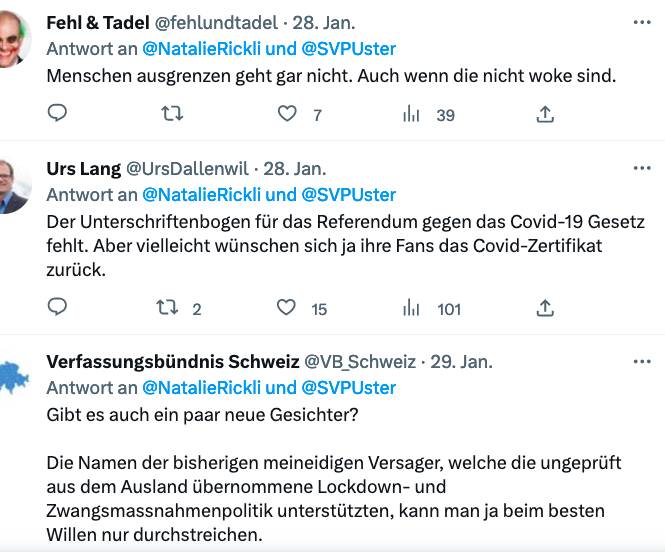Share the Fehl & Tadel tweet
The image size is (665, 552).
pos(545,114)
